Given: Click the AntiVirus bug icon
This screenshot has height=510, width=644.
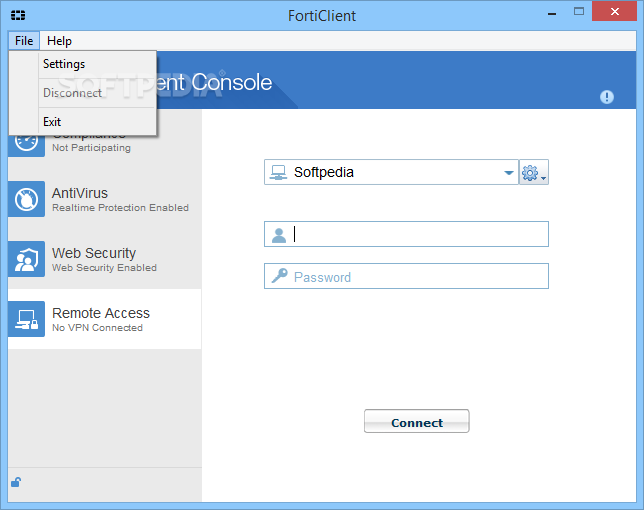Looking at the screenshot, I should [26, 199].
